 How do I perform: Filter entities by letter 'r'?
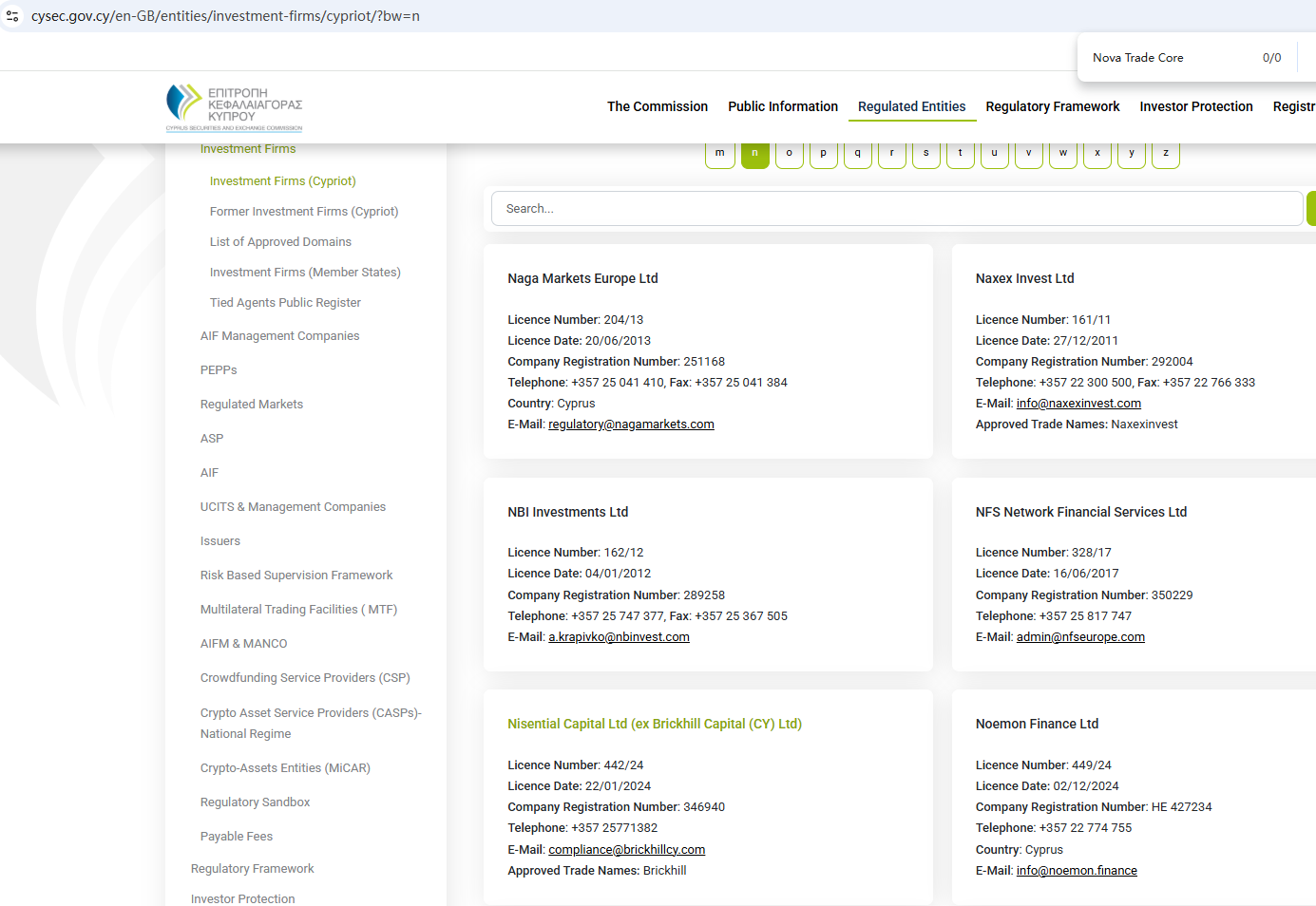891,154
